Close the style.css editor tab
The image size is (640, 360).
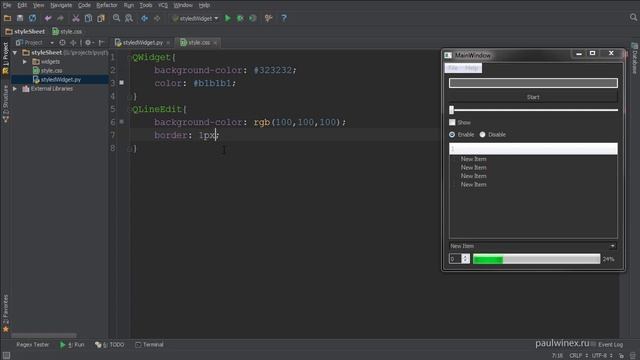tap(216, 42)
